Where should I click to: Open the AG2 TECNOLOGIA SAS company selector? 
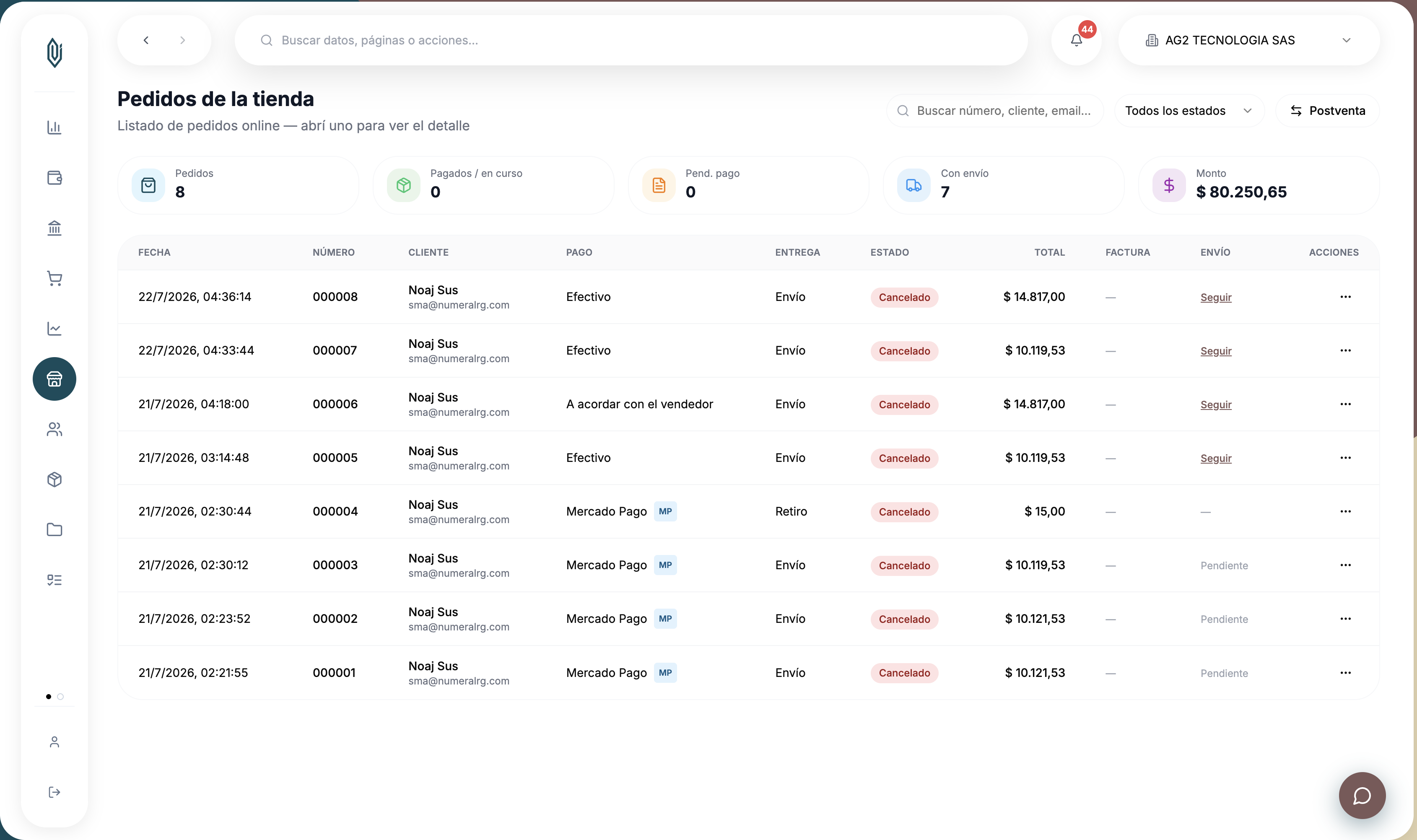1248,40
